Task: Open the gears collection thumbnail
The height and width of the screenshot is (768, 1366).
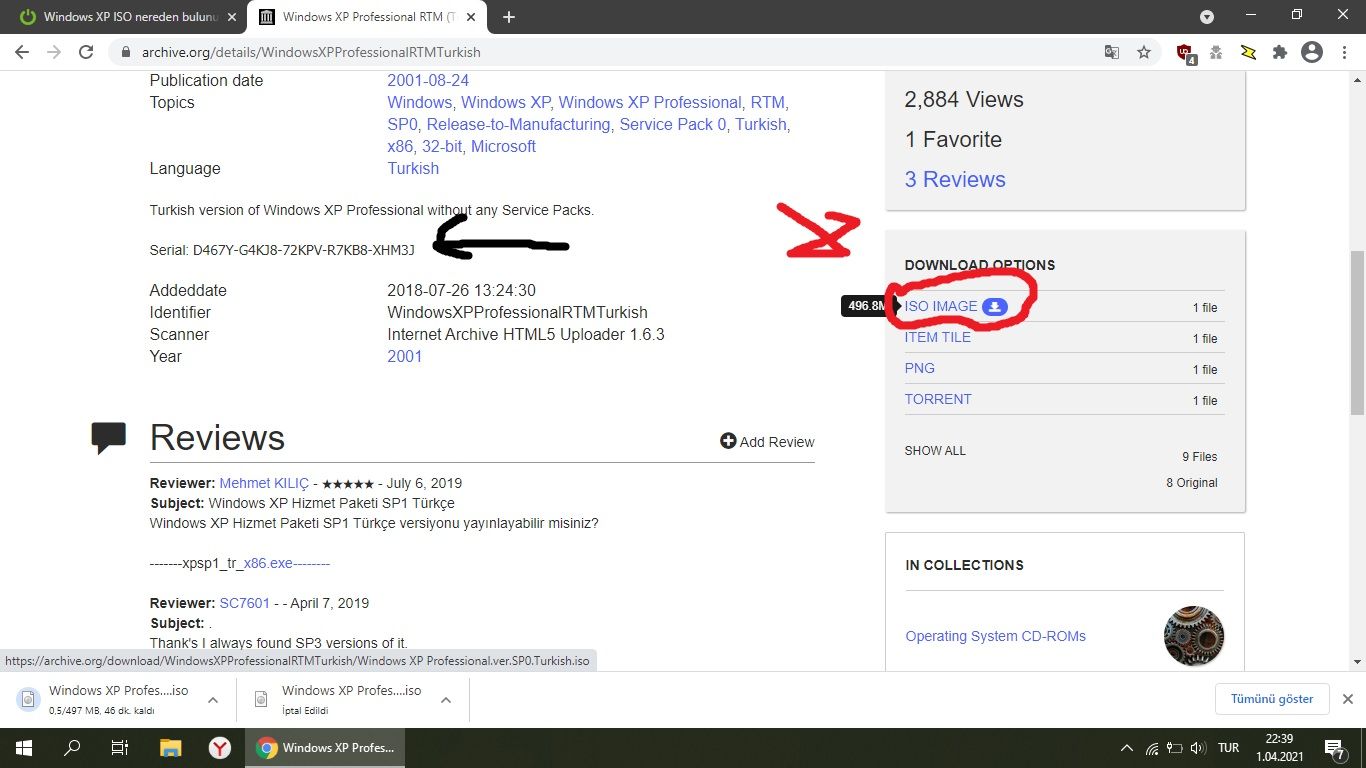Action: coord(1194,636)
